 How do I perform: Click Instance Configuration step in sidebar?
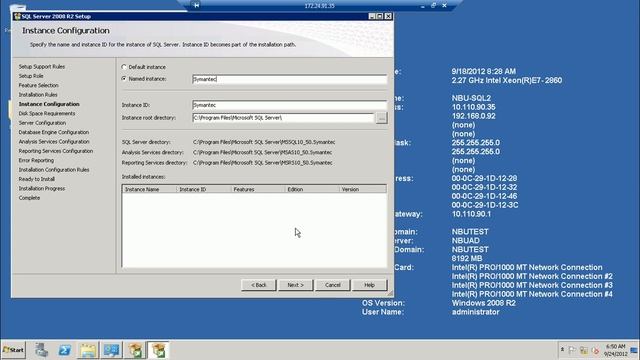(49, 104)
